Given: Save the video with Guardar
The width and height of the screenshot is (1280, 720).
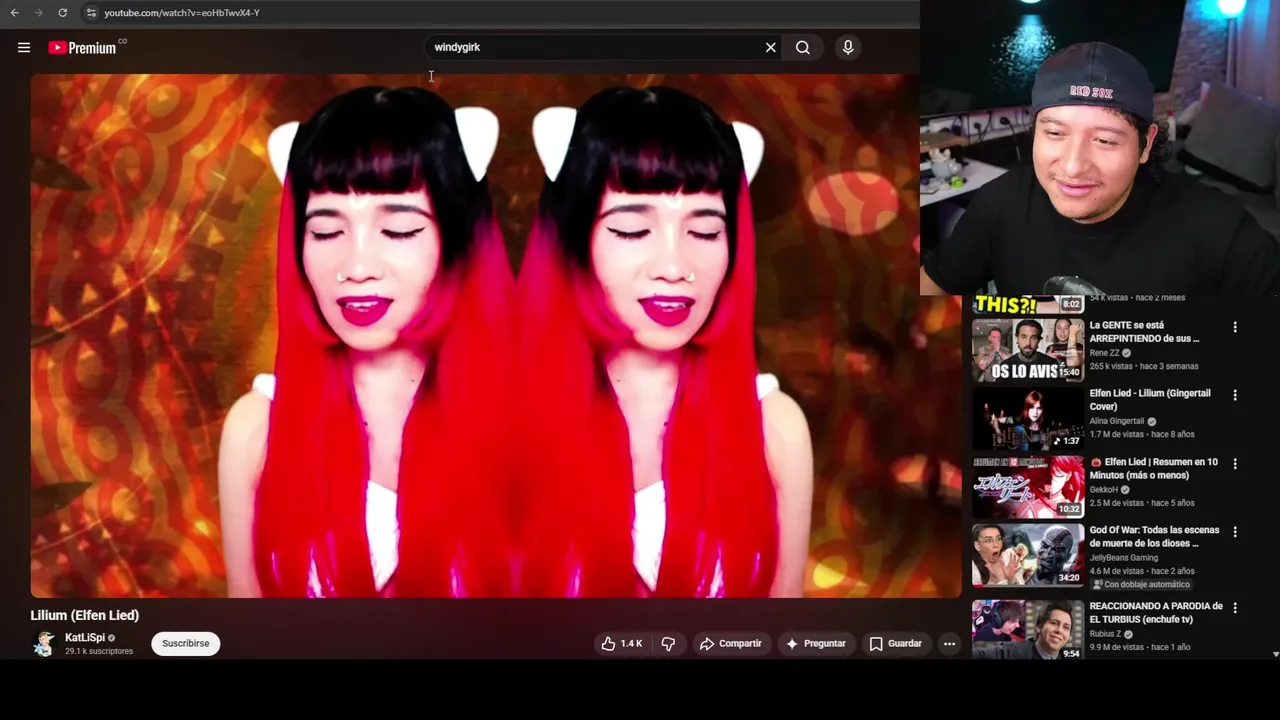Looking at the screenshot, I should [x=895, y=644].
